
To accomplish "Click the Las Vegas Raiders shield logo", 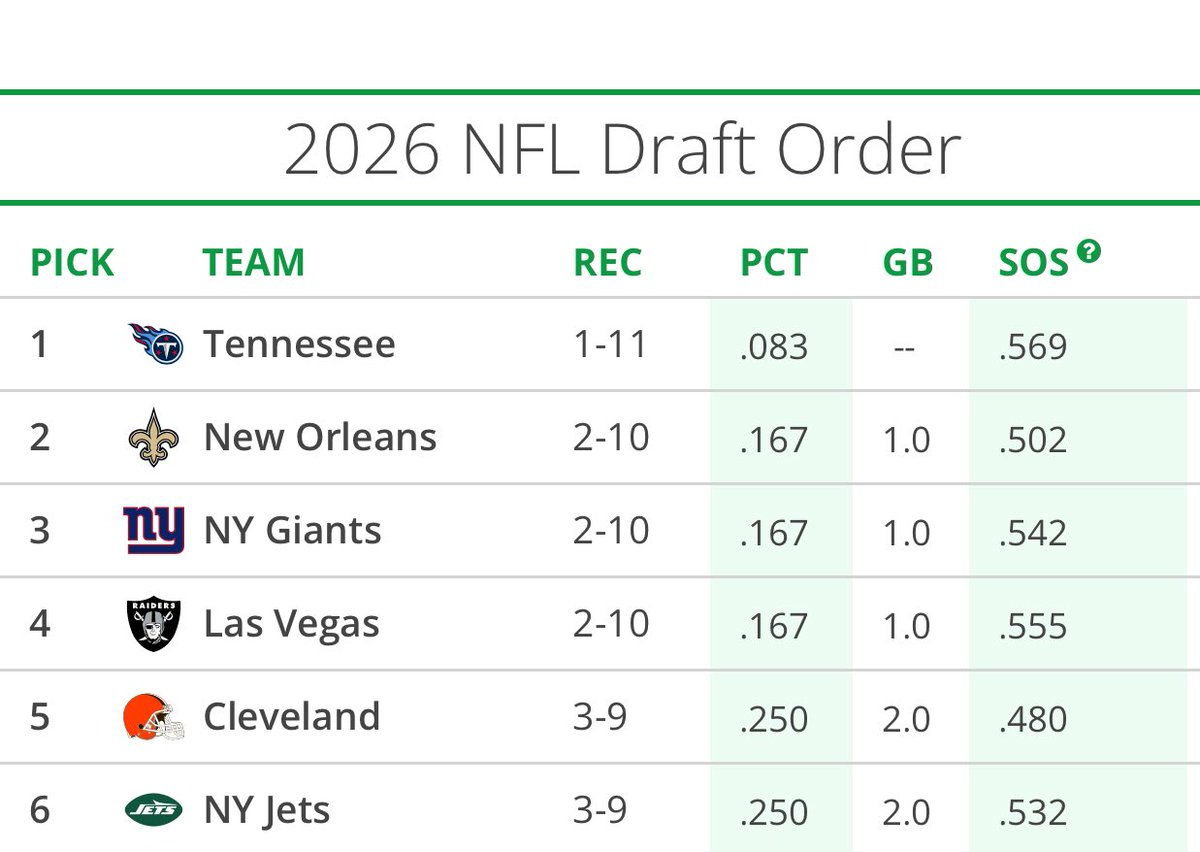I will coord(156,624).
